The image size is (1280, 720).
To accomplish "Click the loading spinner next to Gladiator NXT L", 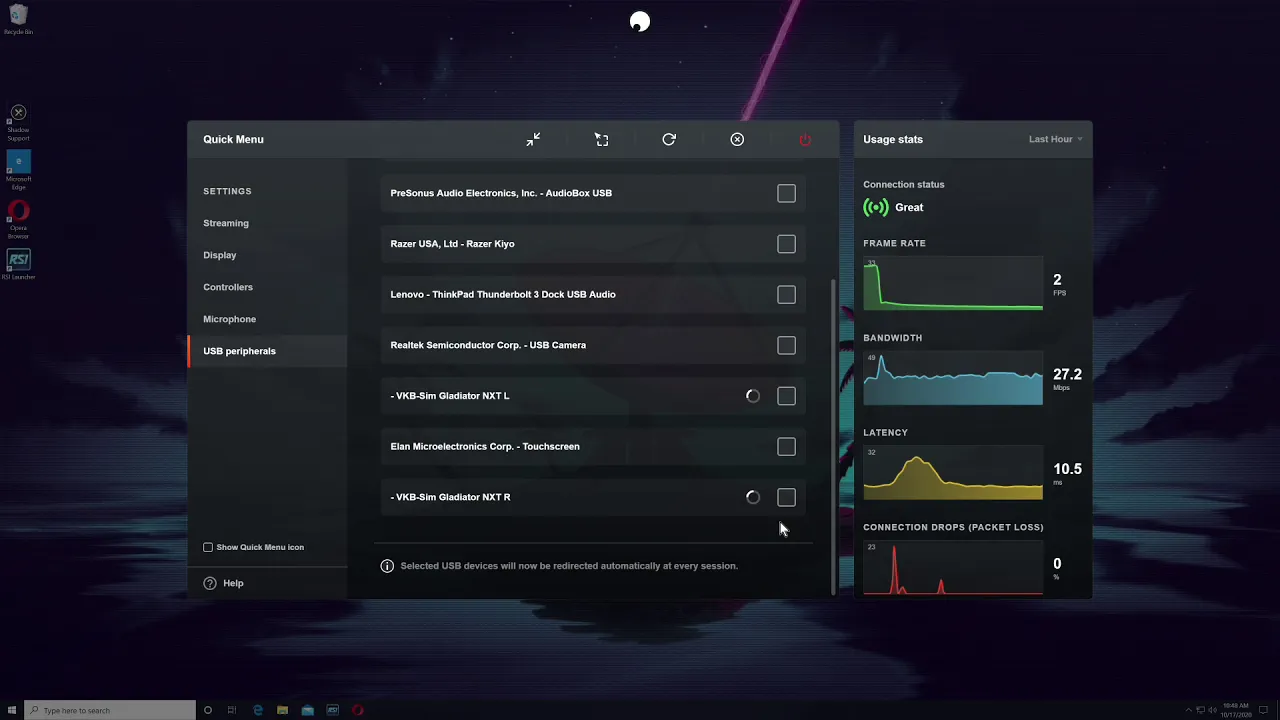I will point(753,396).
